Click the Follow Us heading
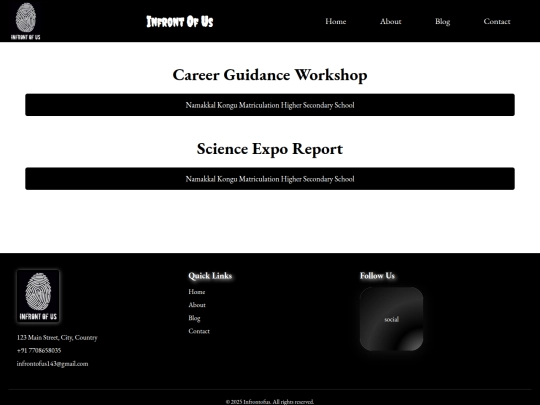 (x=377, y=276)
